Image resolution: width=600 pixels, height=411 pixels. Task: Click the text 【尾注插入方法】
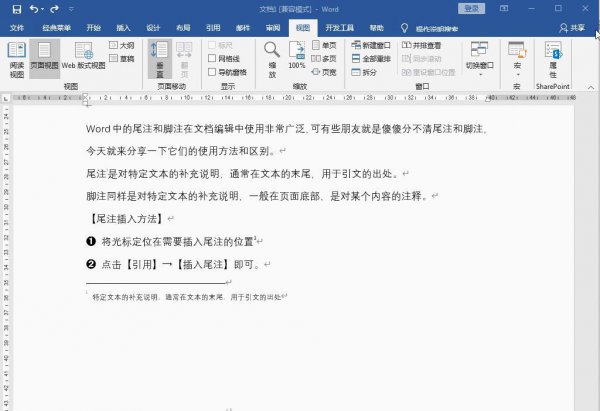coord(126,219)
